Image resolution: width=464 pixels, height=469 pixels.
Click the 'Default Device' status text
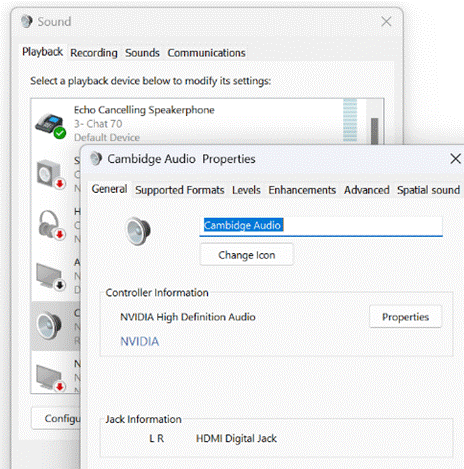pos(107,137)
